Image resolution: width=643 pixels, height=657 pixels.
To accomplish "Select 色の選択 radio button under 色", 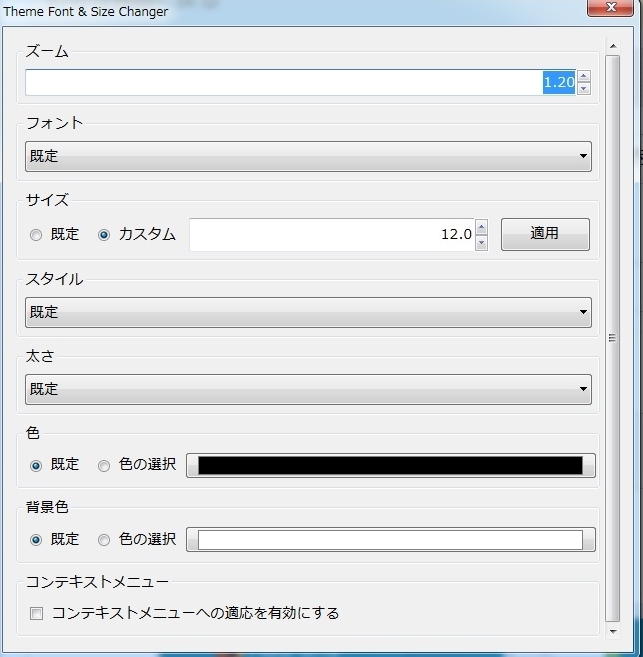I will [104, 466].
